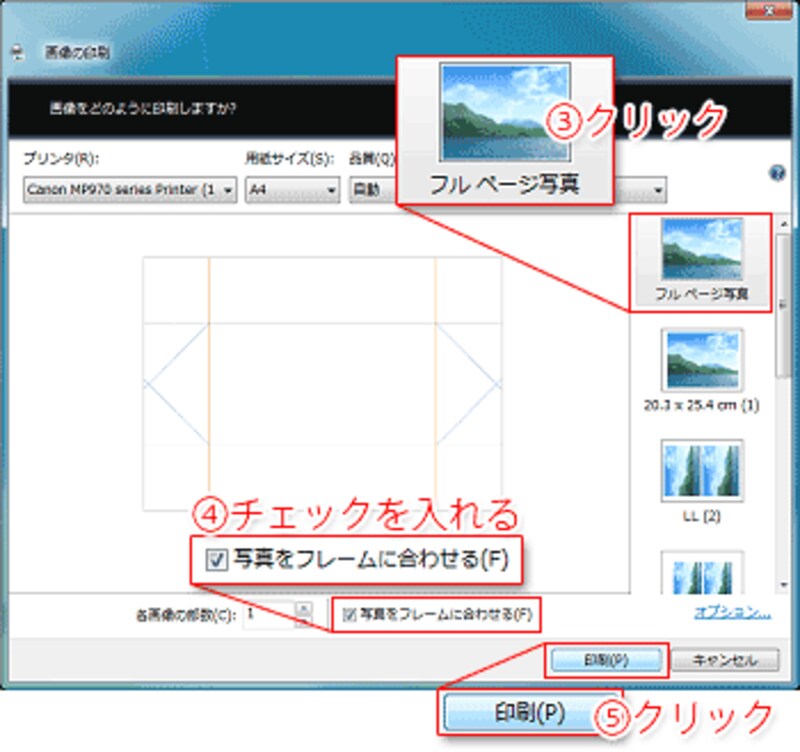Click the キャンセル button
Viewport: 800px width, 752px height.
725,660
